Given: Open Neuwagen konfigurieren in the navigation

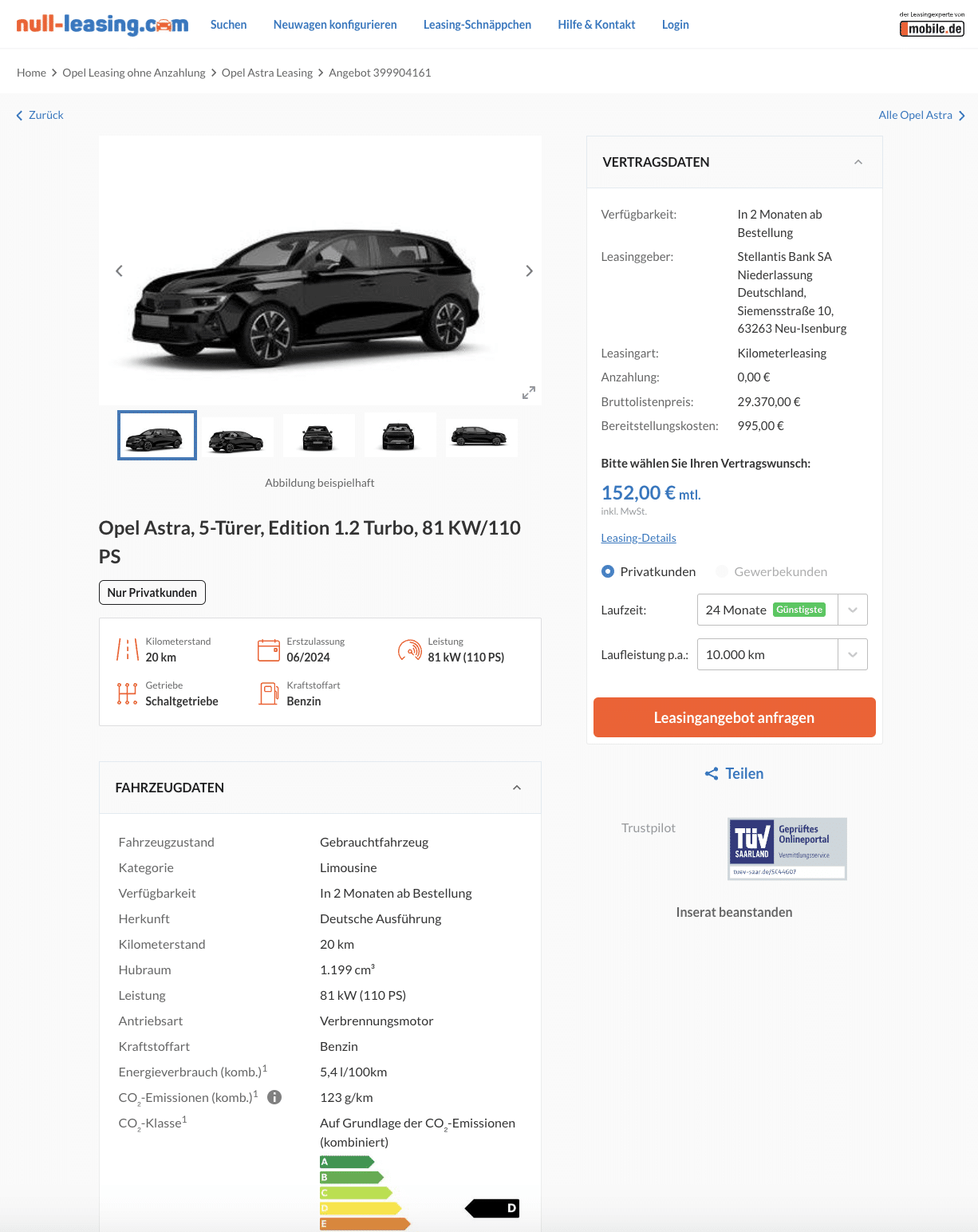Looking at the screenshot, I should point(335,25).
